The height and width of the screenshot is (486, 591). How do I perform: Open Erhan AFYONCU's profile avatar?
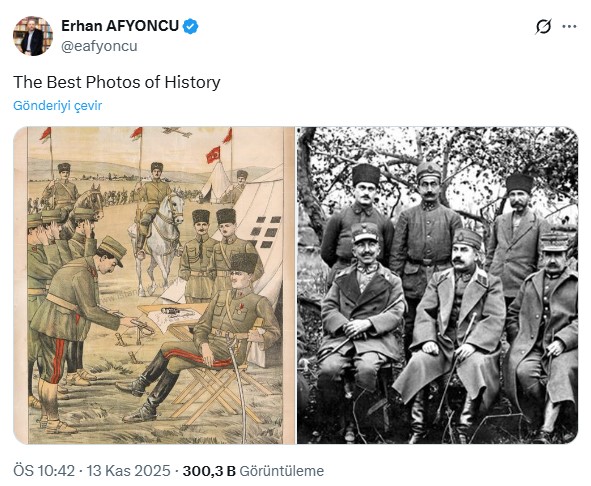pyautogui.click(x=33, y=36)
